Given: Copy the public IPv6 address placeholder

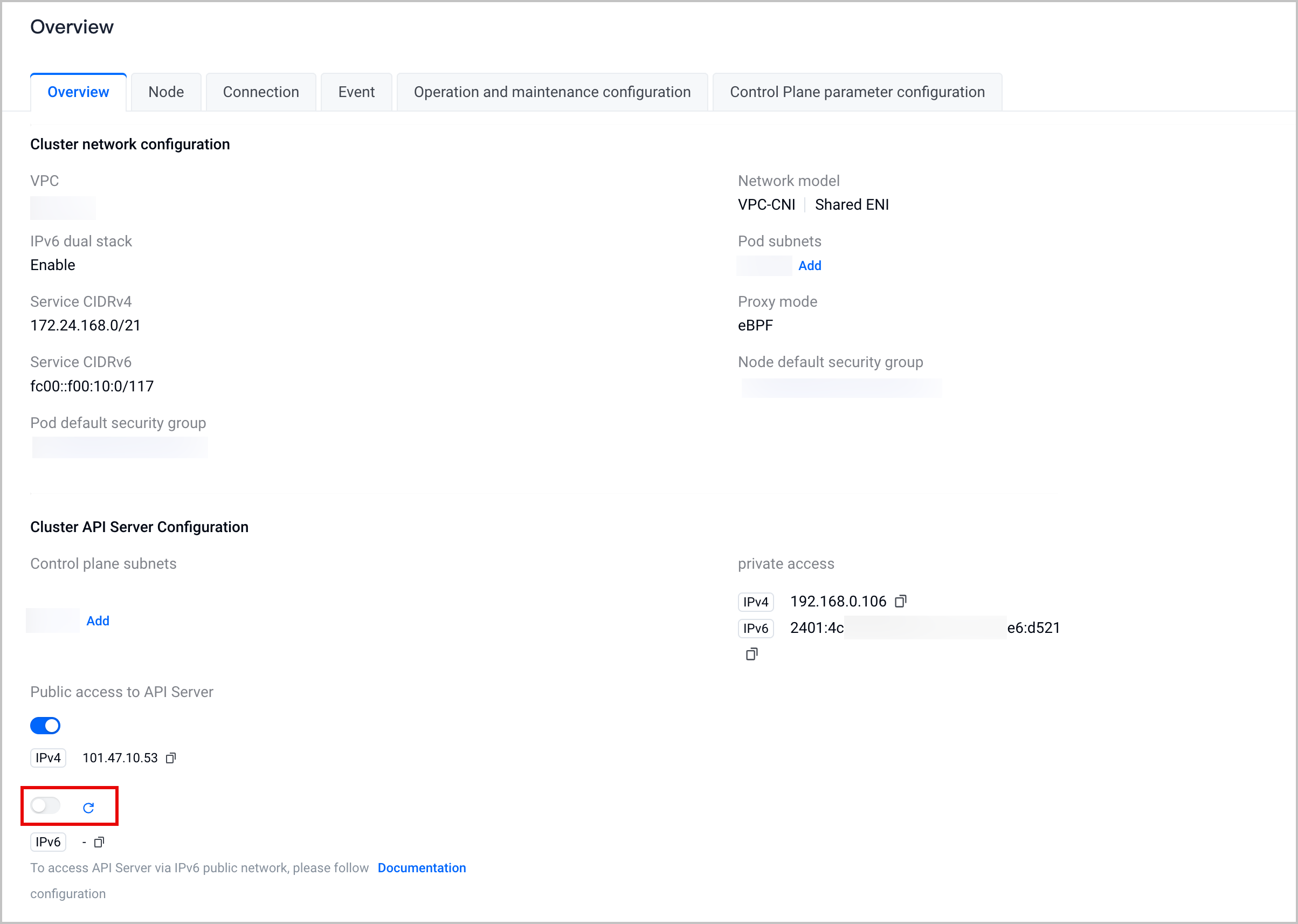Looking at the screenshot, I should (99, 842).
